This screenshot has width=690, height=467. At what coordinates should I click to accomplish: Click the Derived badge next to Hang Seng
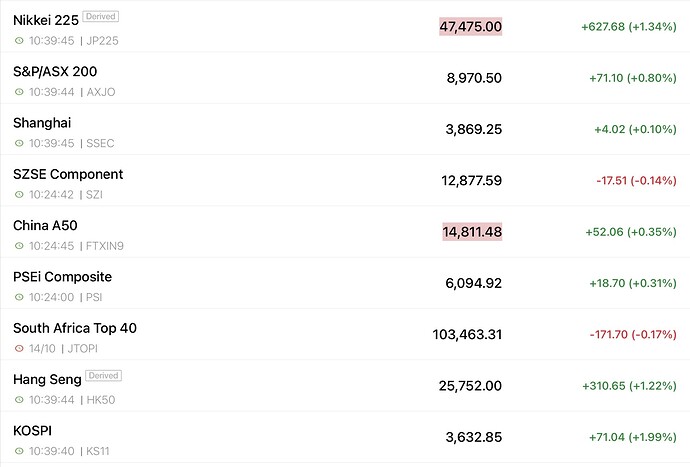tap(103, 376)
